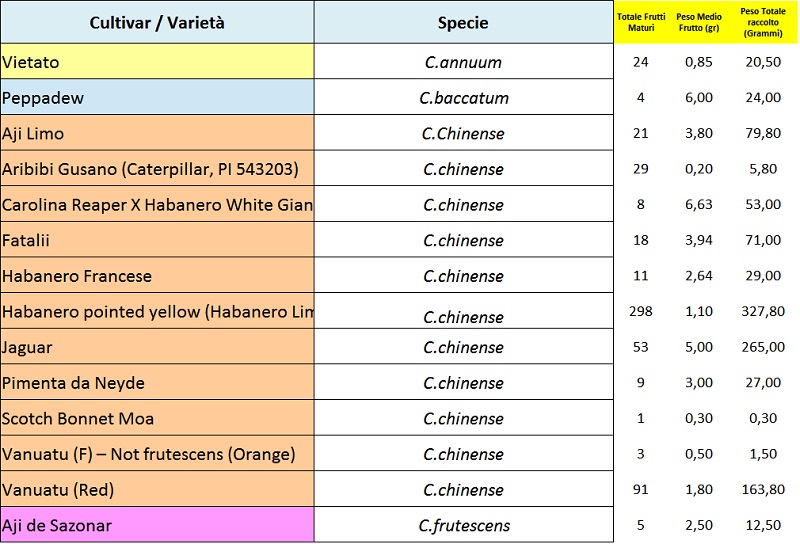Select the Aribibi Gusano cell

tap(157, 168)
